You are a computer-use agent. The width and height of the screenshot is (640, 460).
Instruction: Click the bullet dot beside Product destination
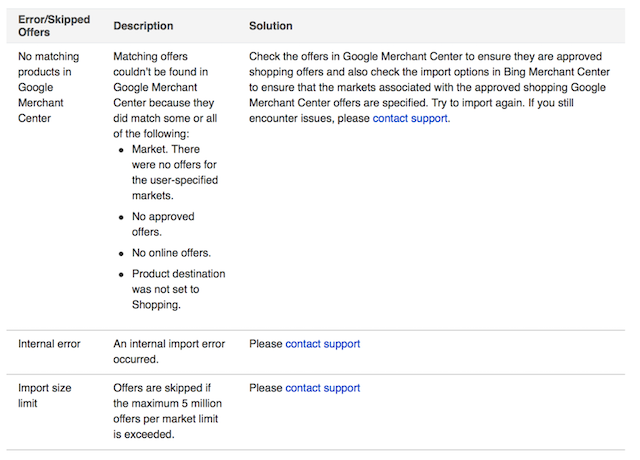point(121,275)
